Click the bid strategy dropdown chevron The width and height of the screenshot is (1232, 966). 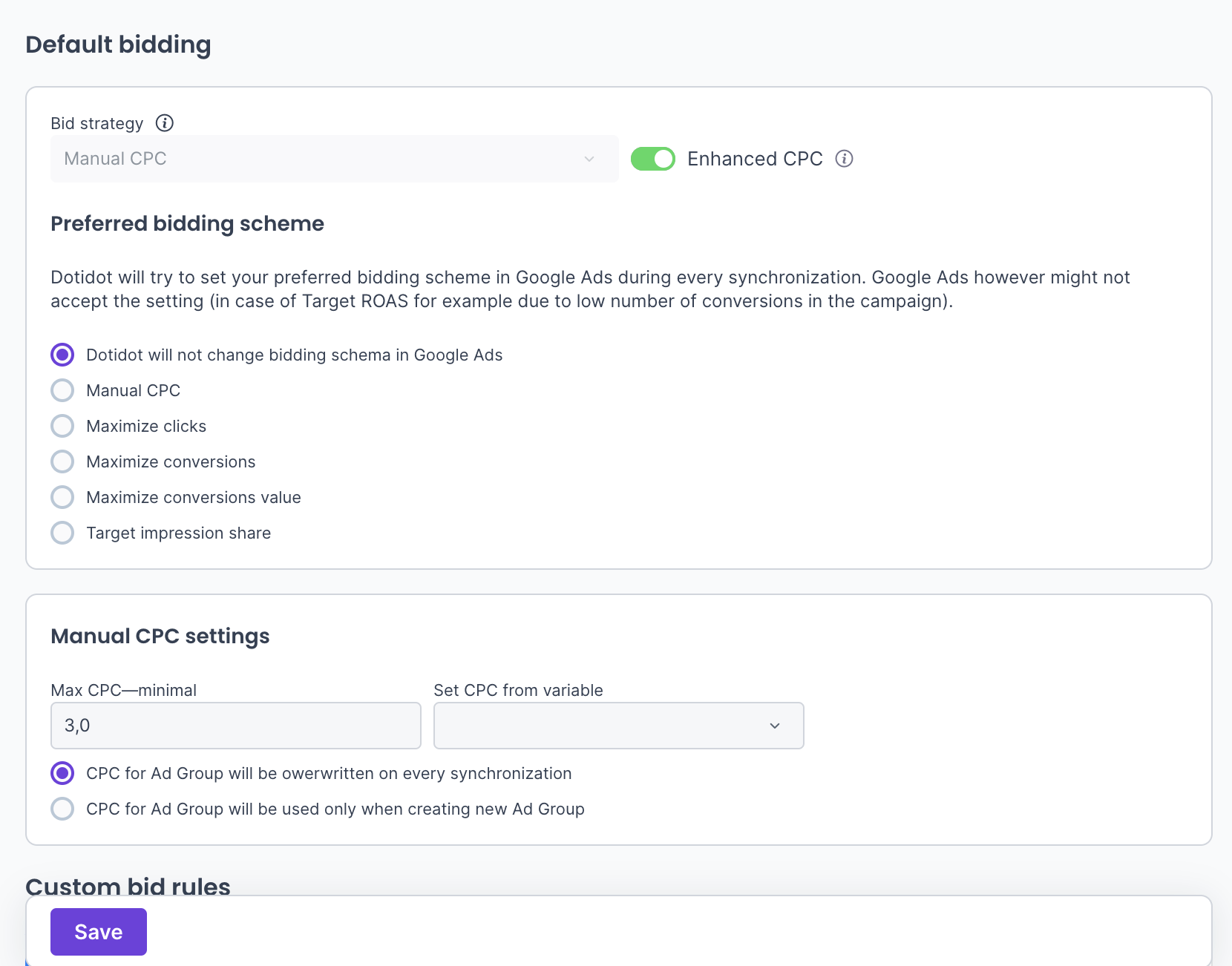tap(589, 159)
